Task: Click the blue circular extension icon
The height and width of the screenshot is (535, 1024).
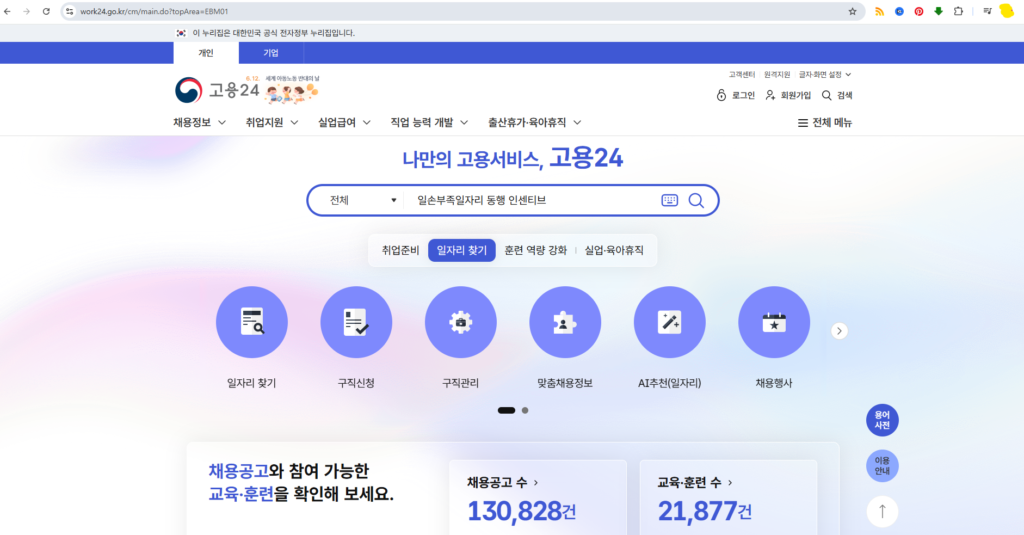Action: pyautogui.click(x=899, y=11)
